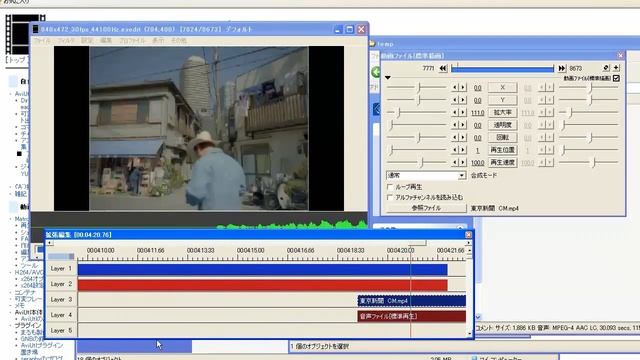
Task: Toggle Layer 4 in the timeline
Action: point(61,315)
